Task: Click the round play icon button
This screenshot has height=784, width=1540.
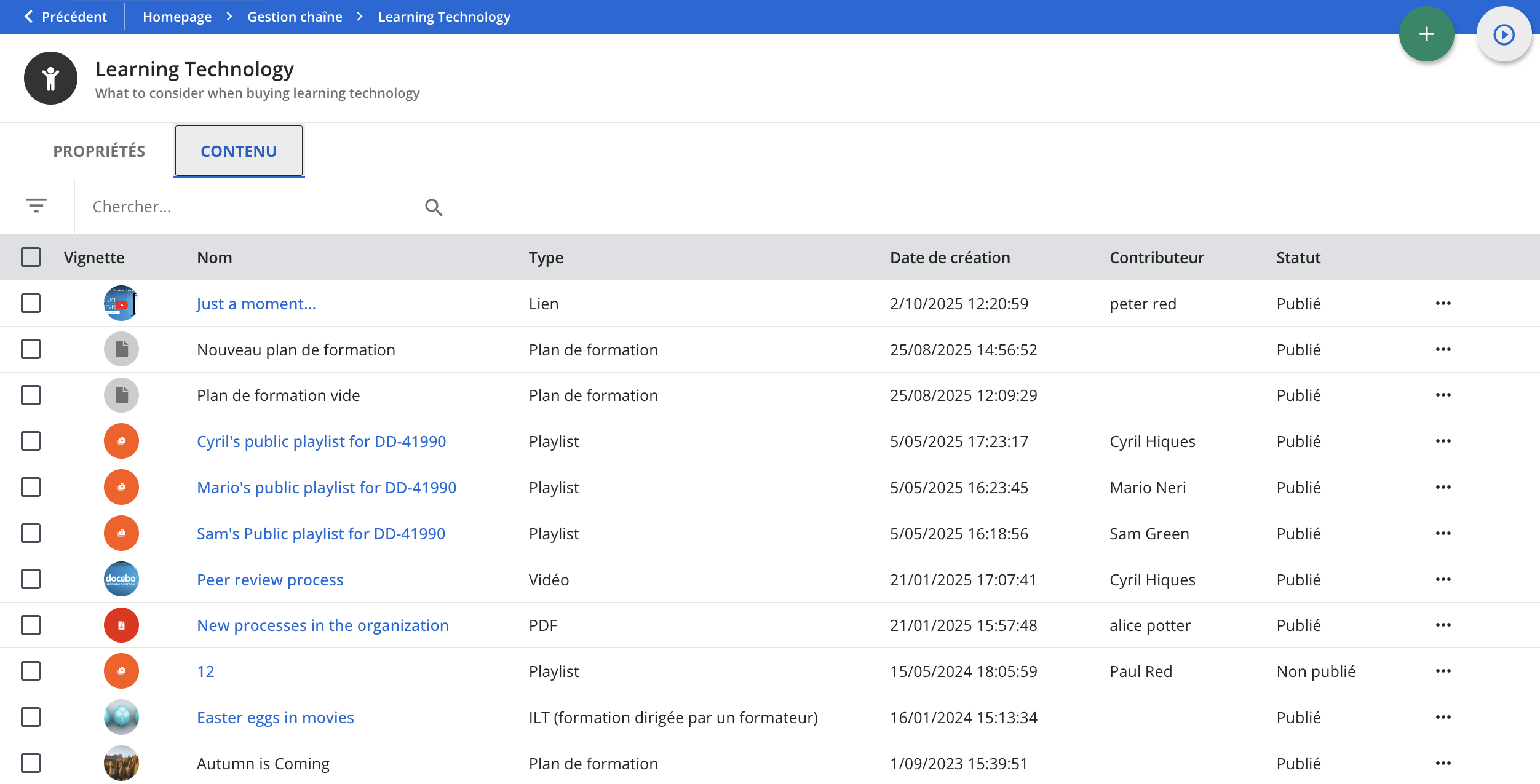Action: (x=1504, y=34)
